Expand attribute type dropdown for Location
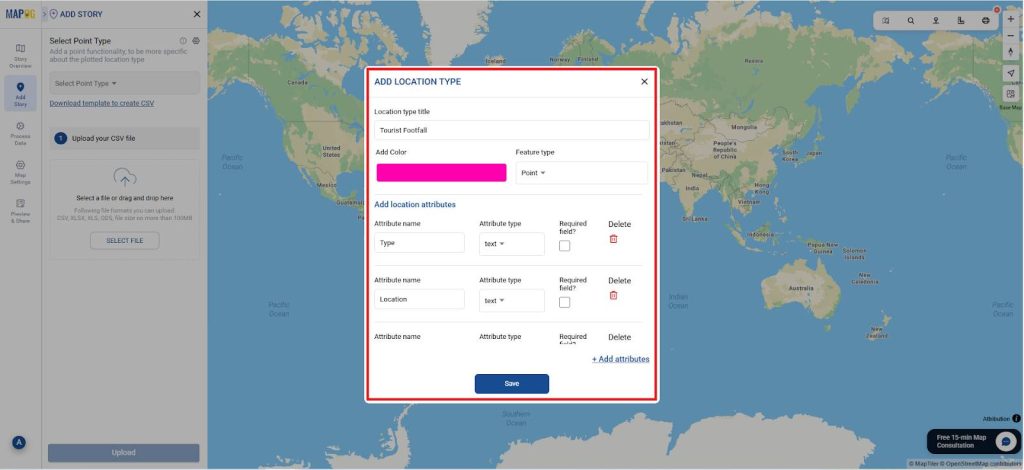Viewport: 1024px width, 470px height. point(511,300)
